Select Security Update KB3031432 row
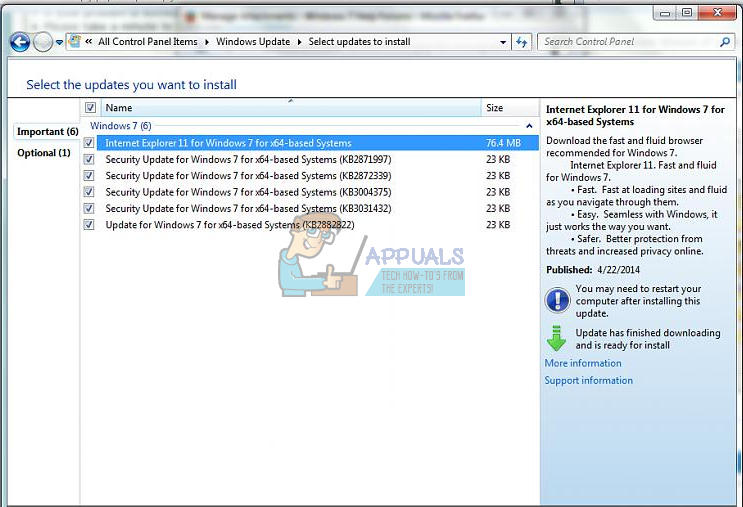The height and width of the screenshot is (507, 743). coord(317,208)
